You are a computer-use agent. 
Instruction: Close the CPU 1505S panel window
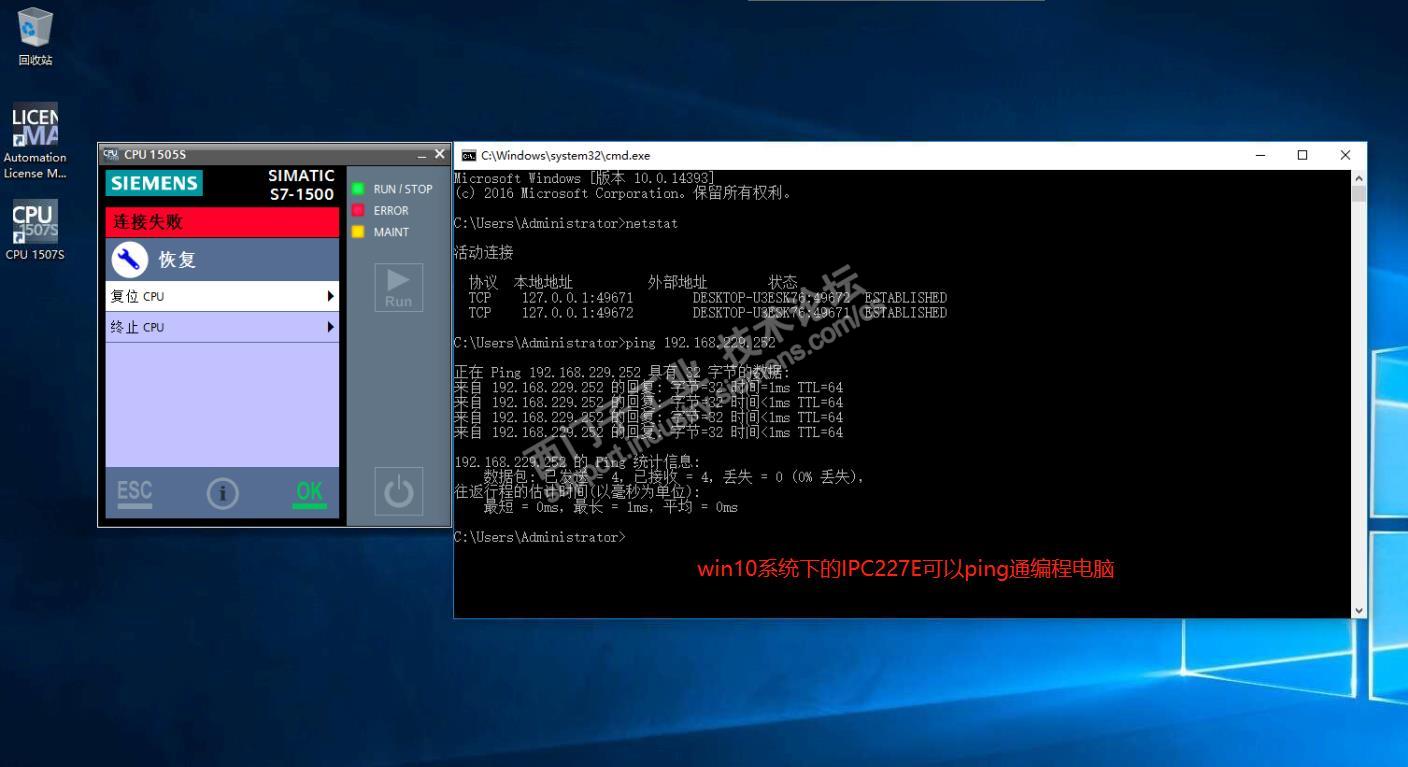click(x=440, y=154)
